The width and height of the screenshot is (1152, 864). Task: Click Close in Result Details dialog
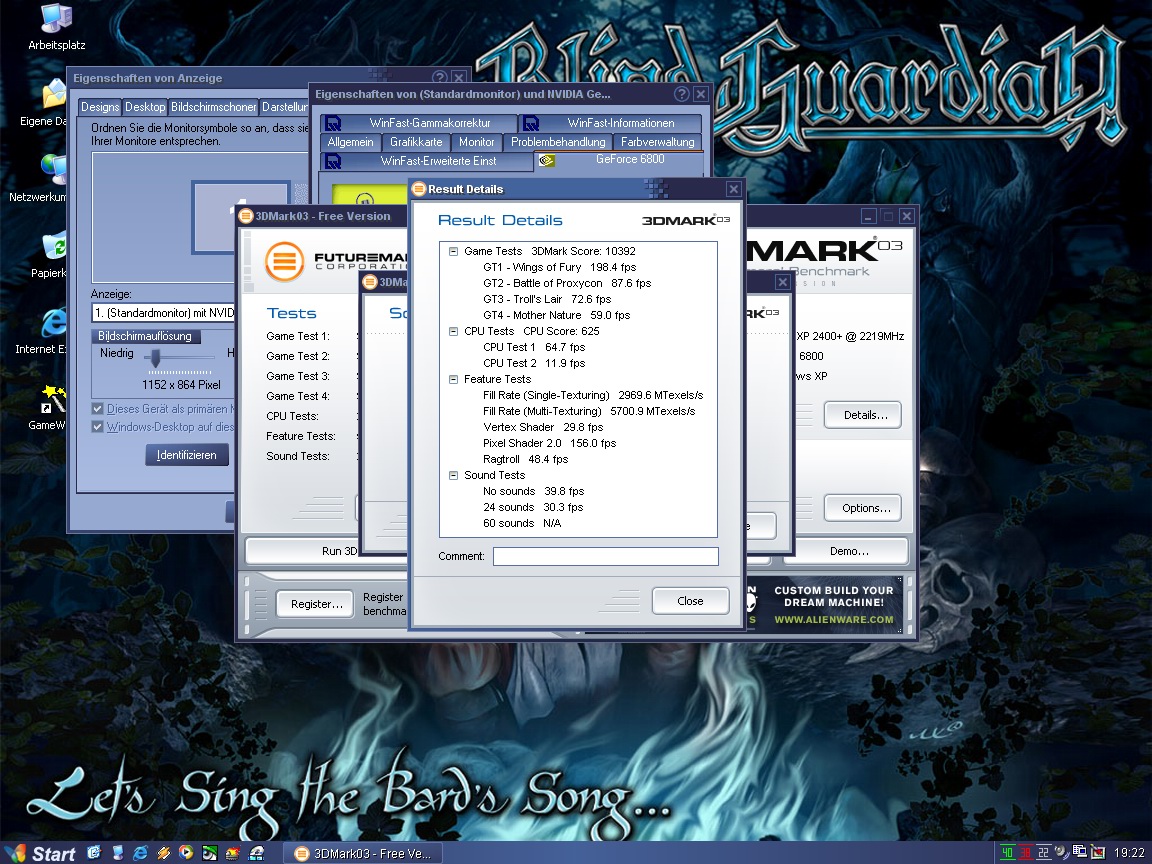pyautogui.click(x=690, y=601)
